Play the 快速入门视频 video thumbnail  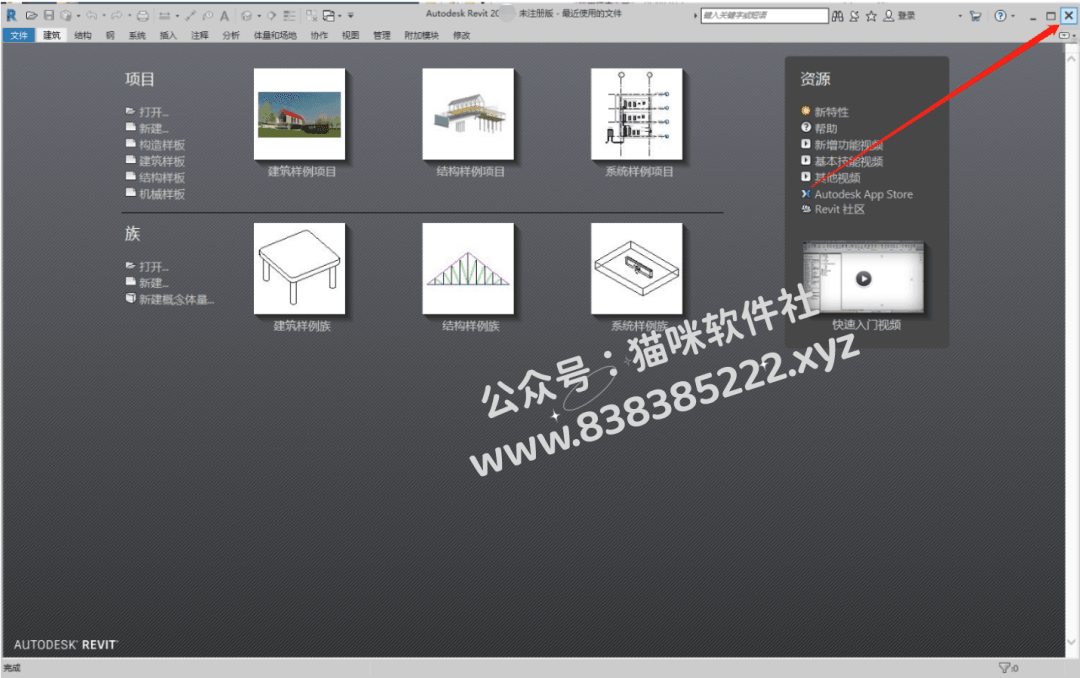pos(863,278)
